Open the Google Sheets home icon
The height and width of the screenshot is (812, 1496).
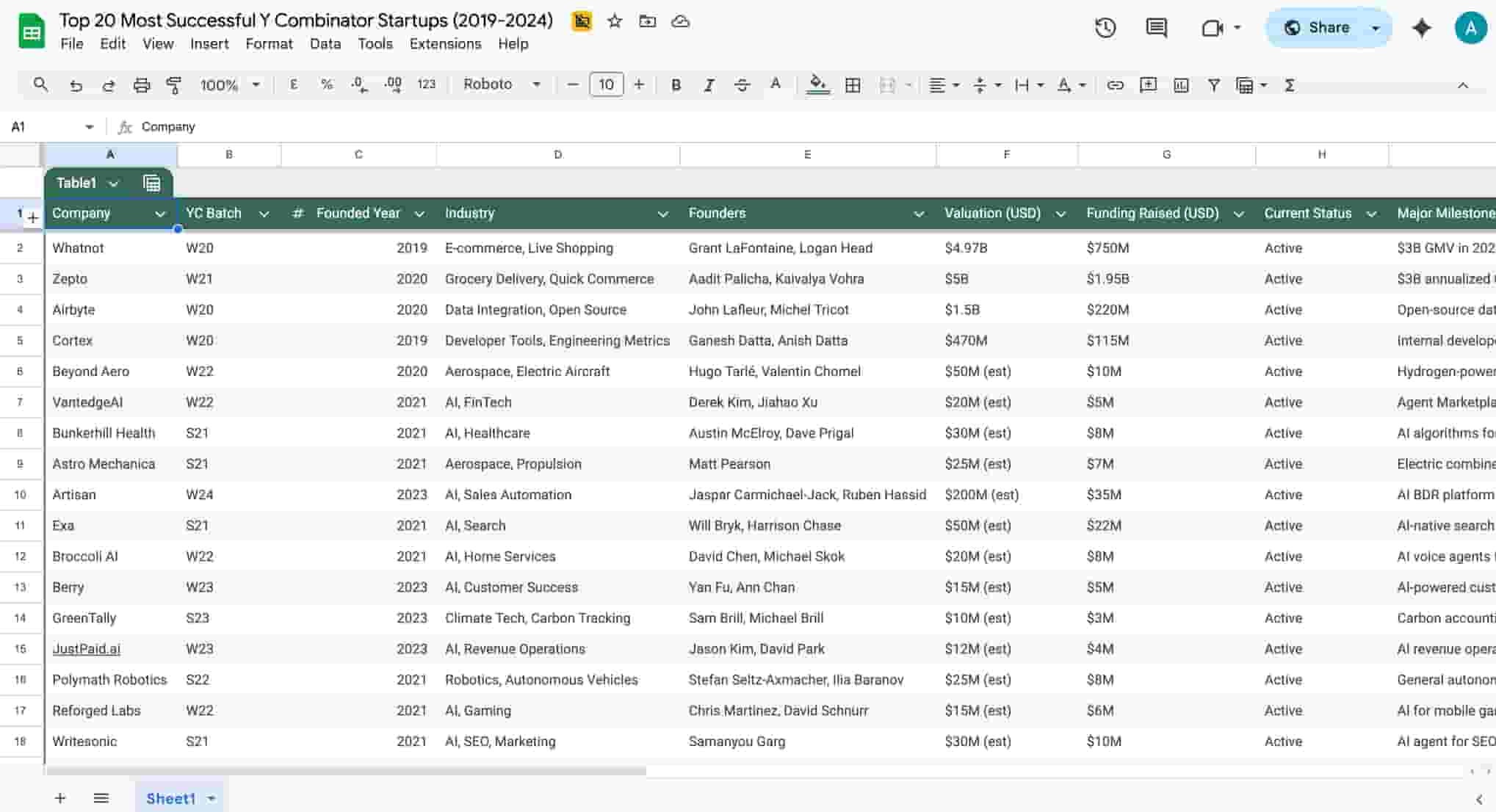[31, 32]
